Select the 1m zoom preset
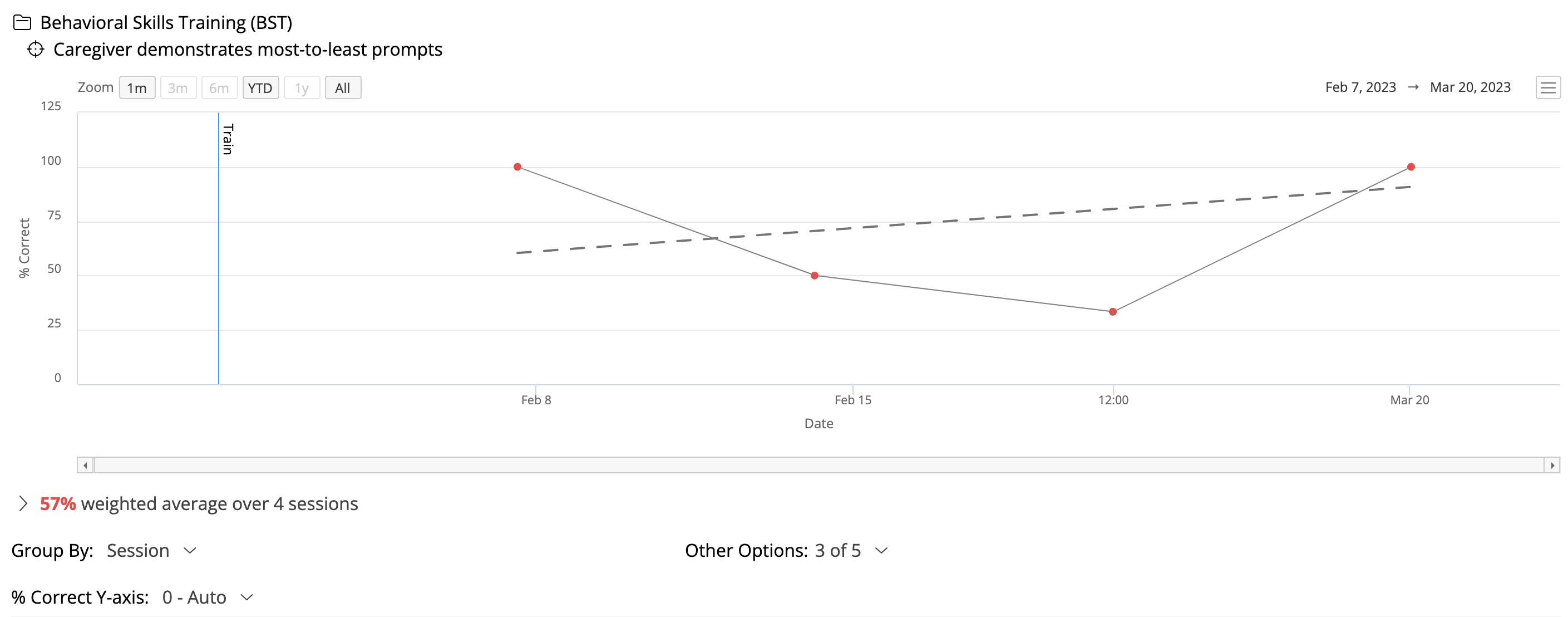Image resolution: width=1568 pixels, height=617 pixels. coord(137,87)
